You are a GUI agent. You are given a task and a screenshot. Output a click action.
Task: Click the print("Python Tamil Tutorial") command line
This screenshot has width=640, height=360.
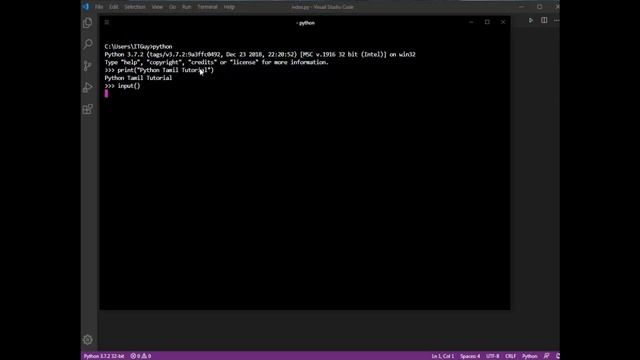[x=159, y=70]
